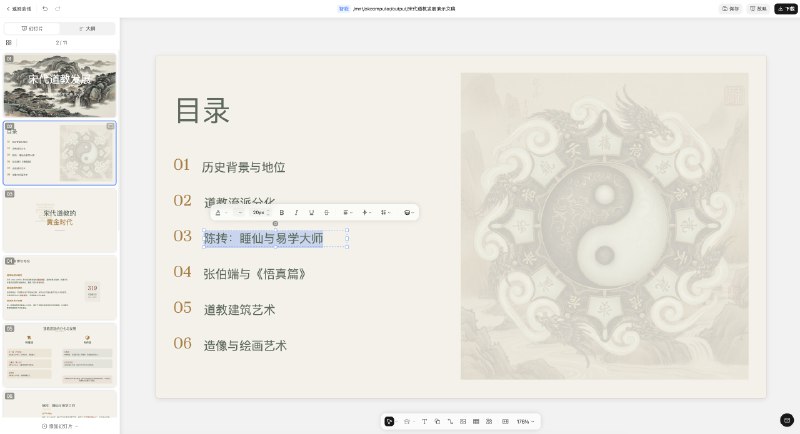Click the rotate handle above the text box
Screen dimensions: 800x434
pos(276,223)
